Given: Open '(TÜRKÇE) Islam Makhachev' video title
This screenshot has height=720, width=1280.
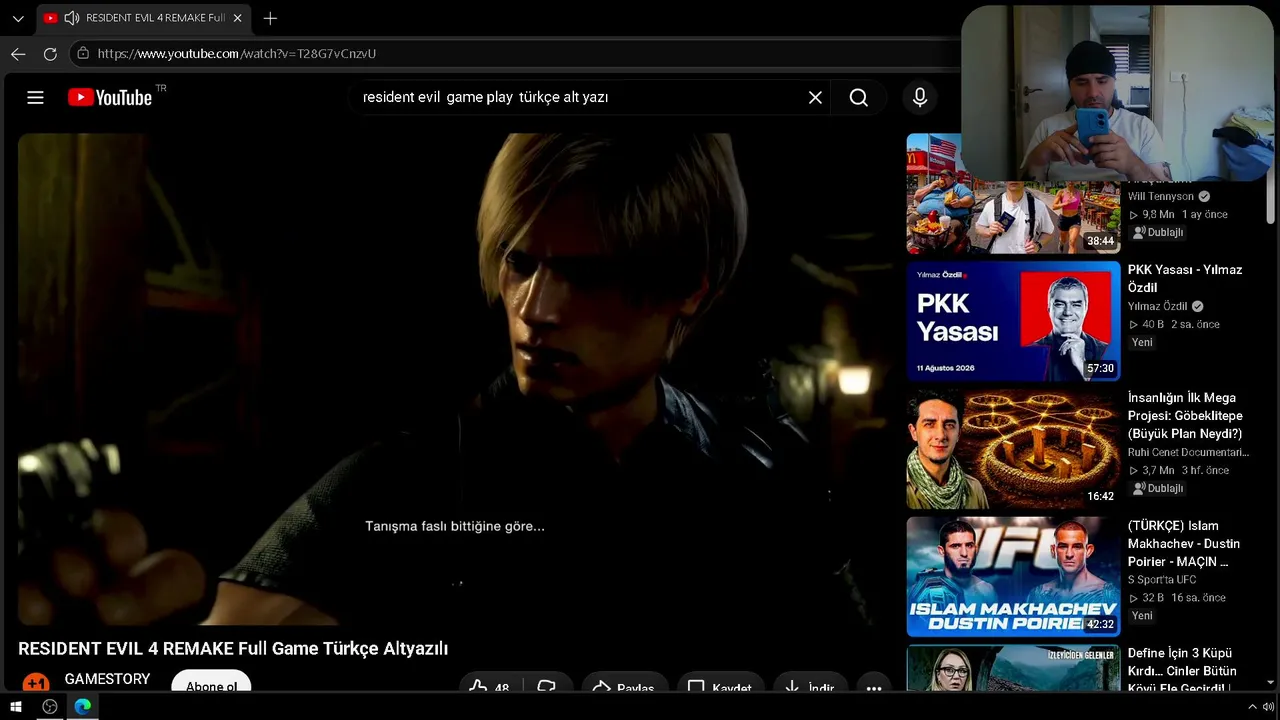Looking at the screenshot, I should click(x=1184, y=544).
